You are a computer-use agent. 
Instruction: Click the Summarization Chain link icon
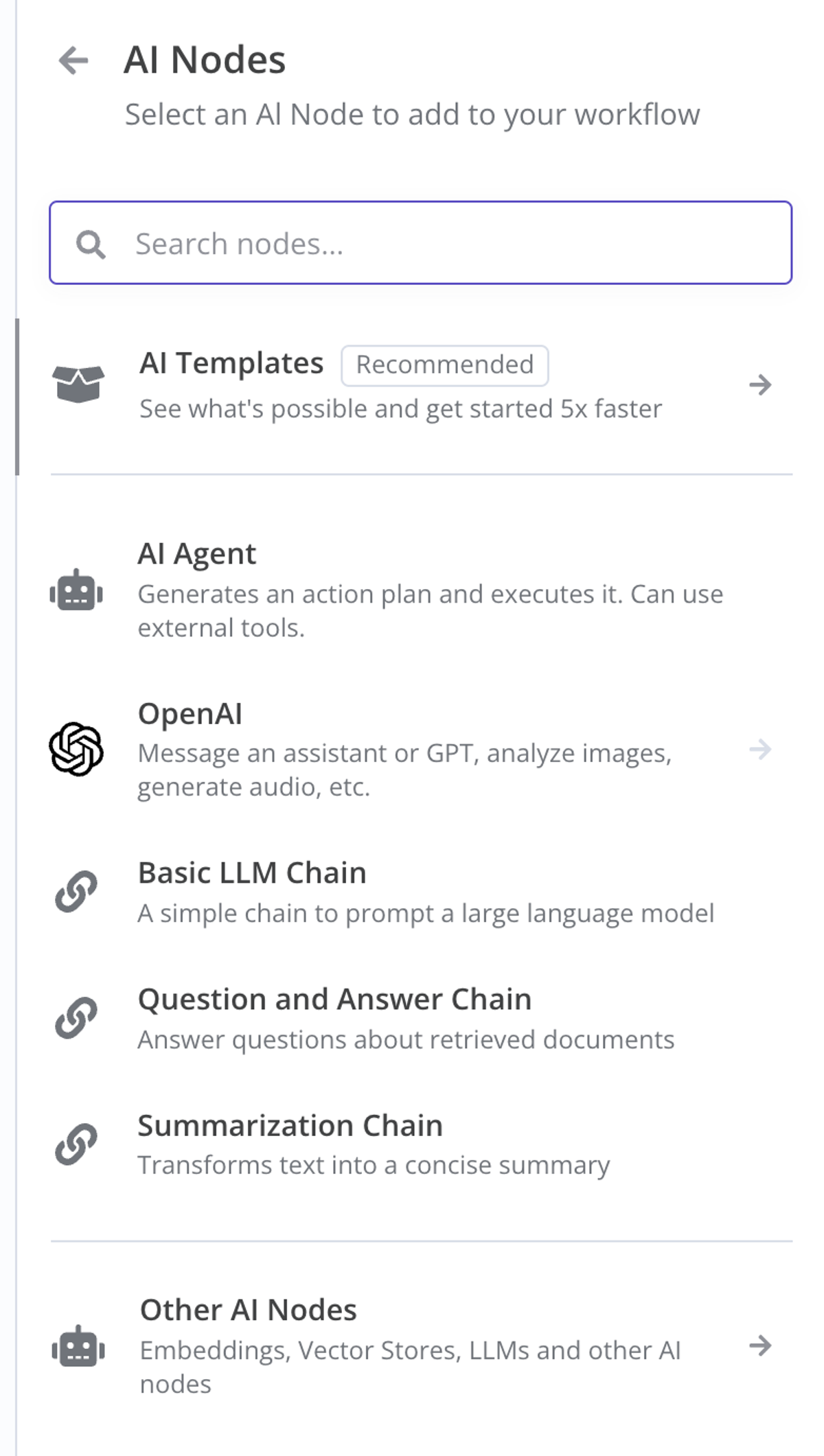click(76, 1144)
